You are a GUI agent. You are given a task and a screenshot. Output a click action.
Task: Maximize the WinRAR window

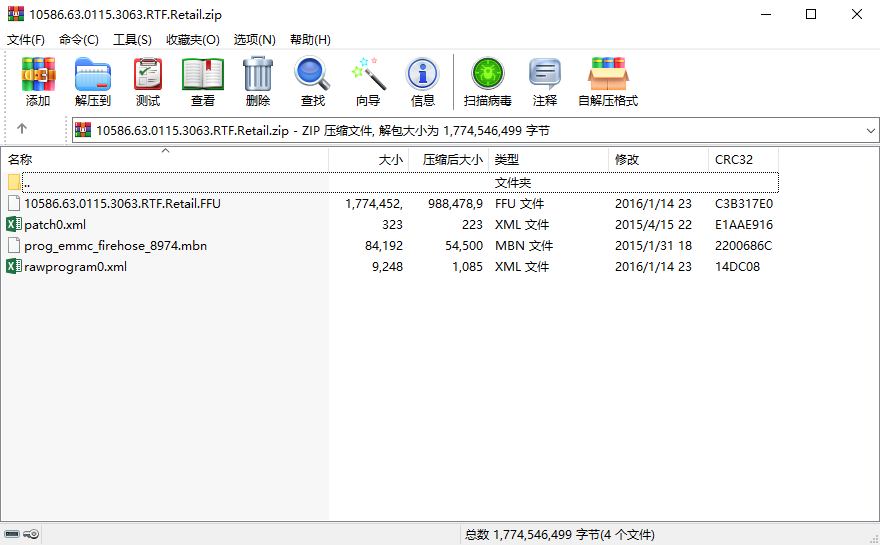[810, 14]
